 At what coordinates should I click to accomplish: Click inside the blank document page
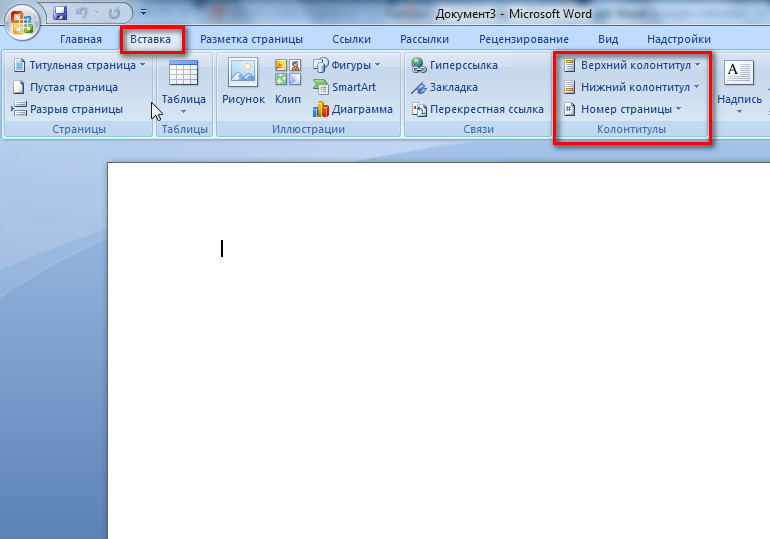[439, 350]
